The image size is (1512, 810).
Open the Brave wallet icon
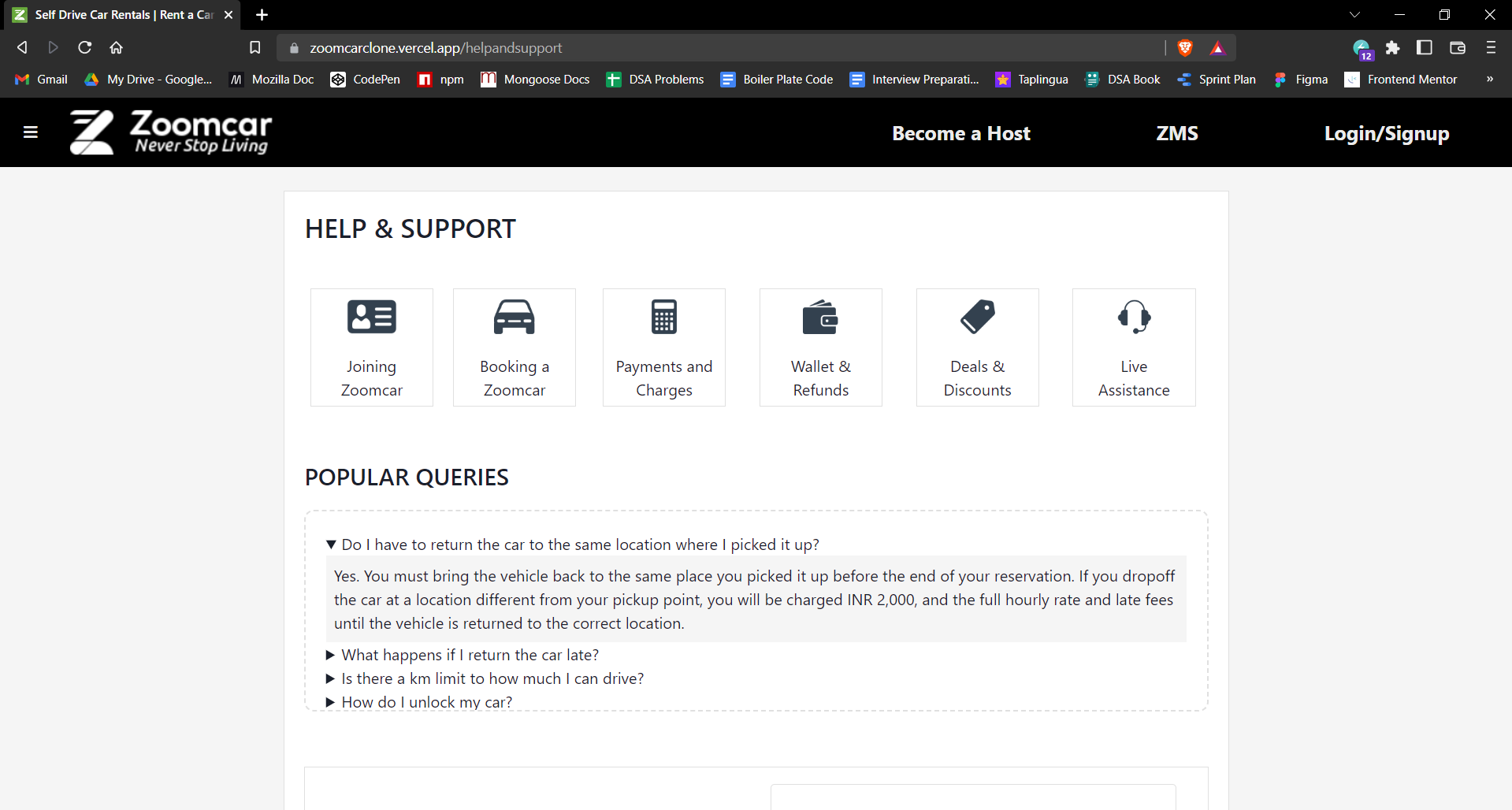pyautogui.click(x=1457, y=47)
